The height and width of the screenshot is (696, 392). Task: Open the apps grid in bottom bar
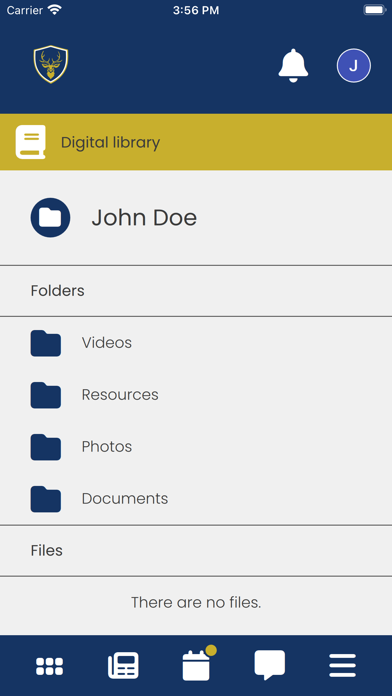[x=49, y=666]
